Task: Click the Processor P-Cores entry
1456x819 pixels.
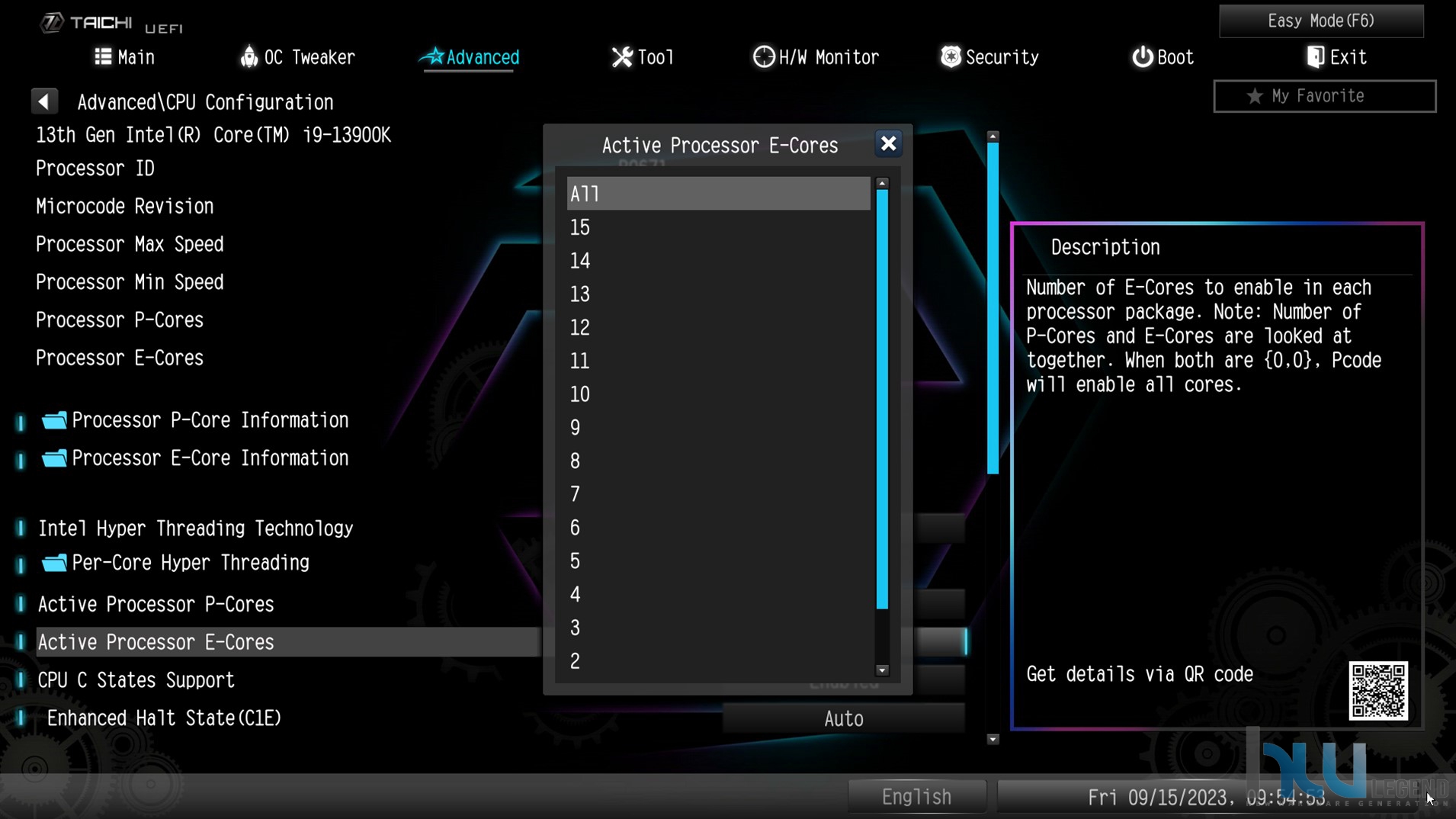Action: pos(120,320)
